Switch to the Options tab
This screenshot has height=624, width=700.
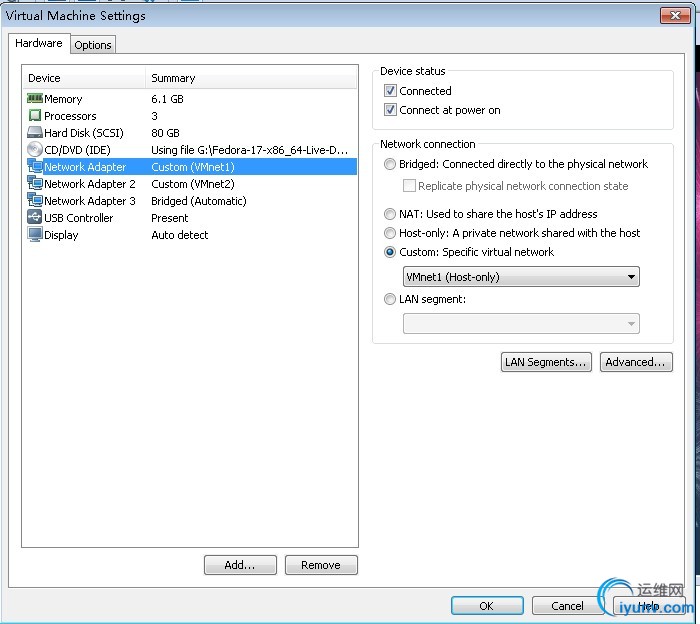click(93, 45)
